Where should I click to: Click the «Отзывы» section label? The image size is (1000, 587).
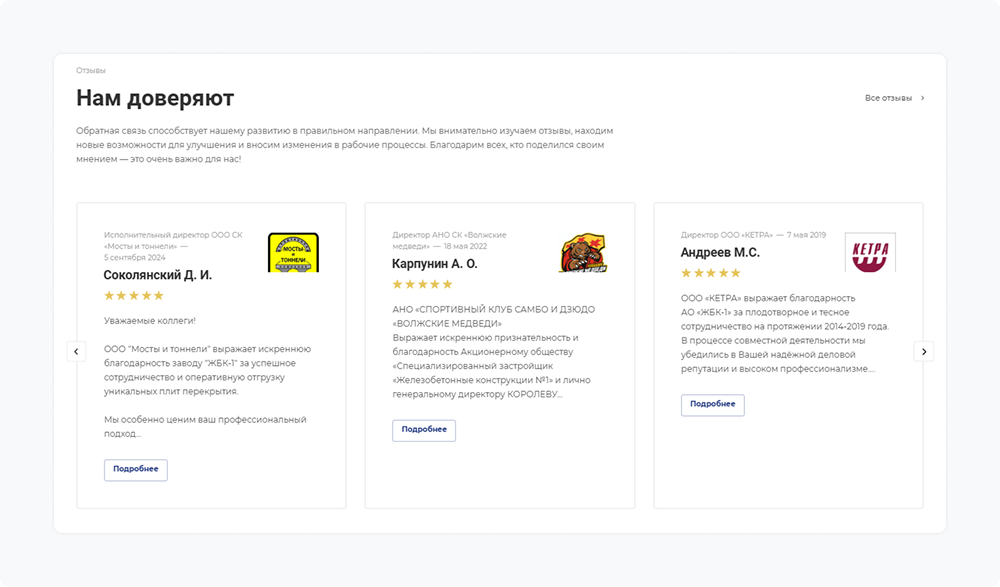click(91, 71)
